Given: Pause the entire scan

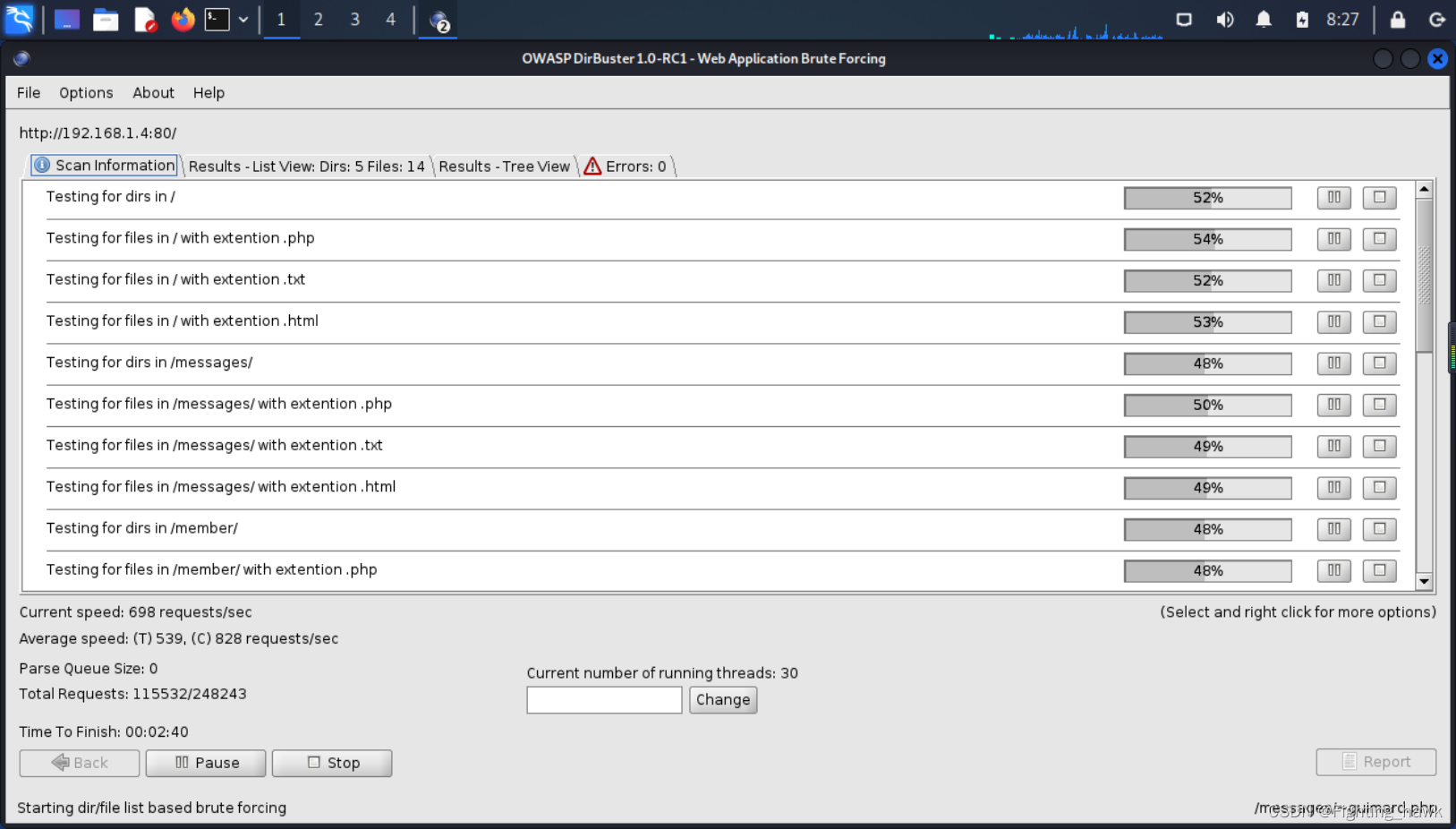Looking at the screenshot, I should 206,763.
